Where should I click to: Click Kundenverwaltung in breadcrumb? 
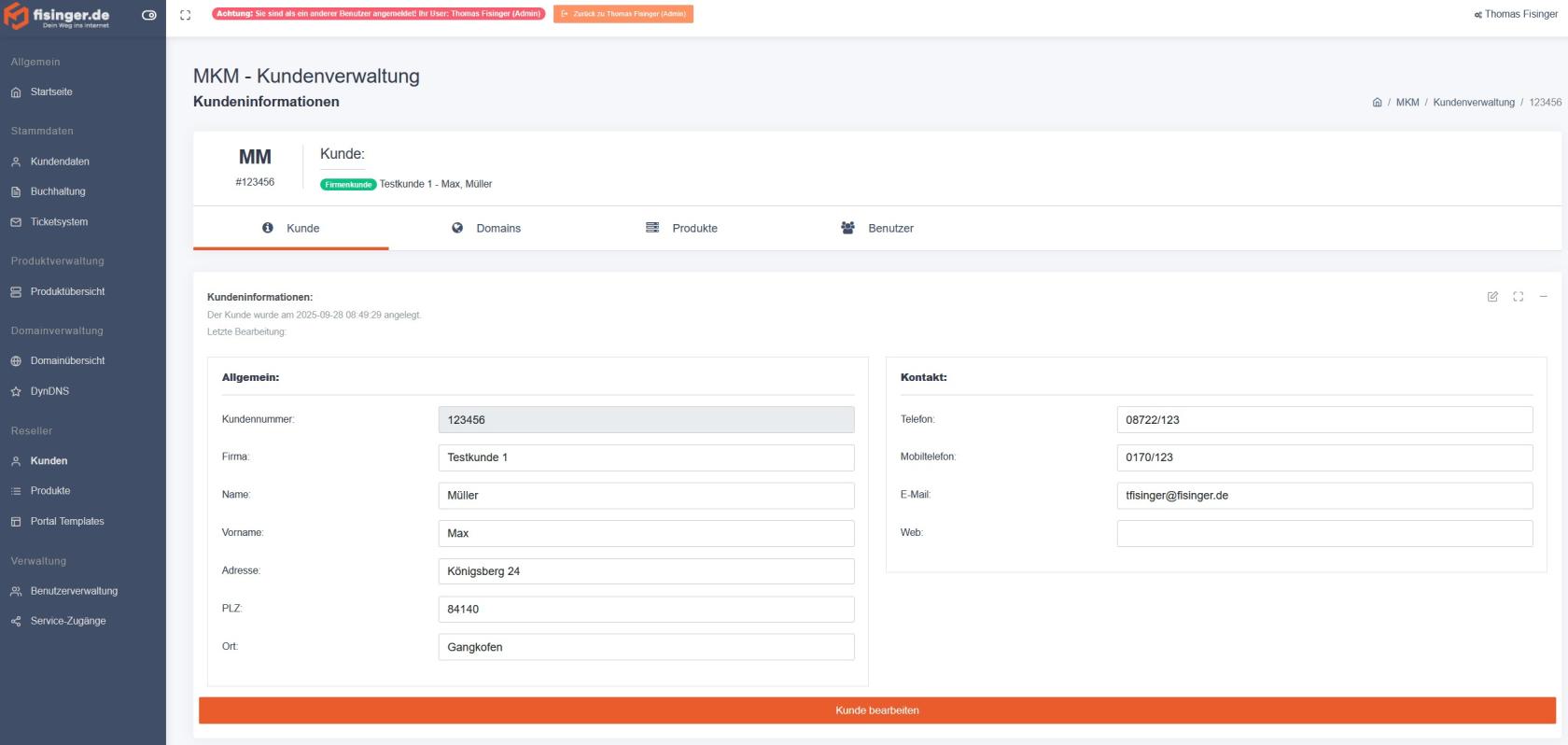click(1474, 103)
